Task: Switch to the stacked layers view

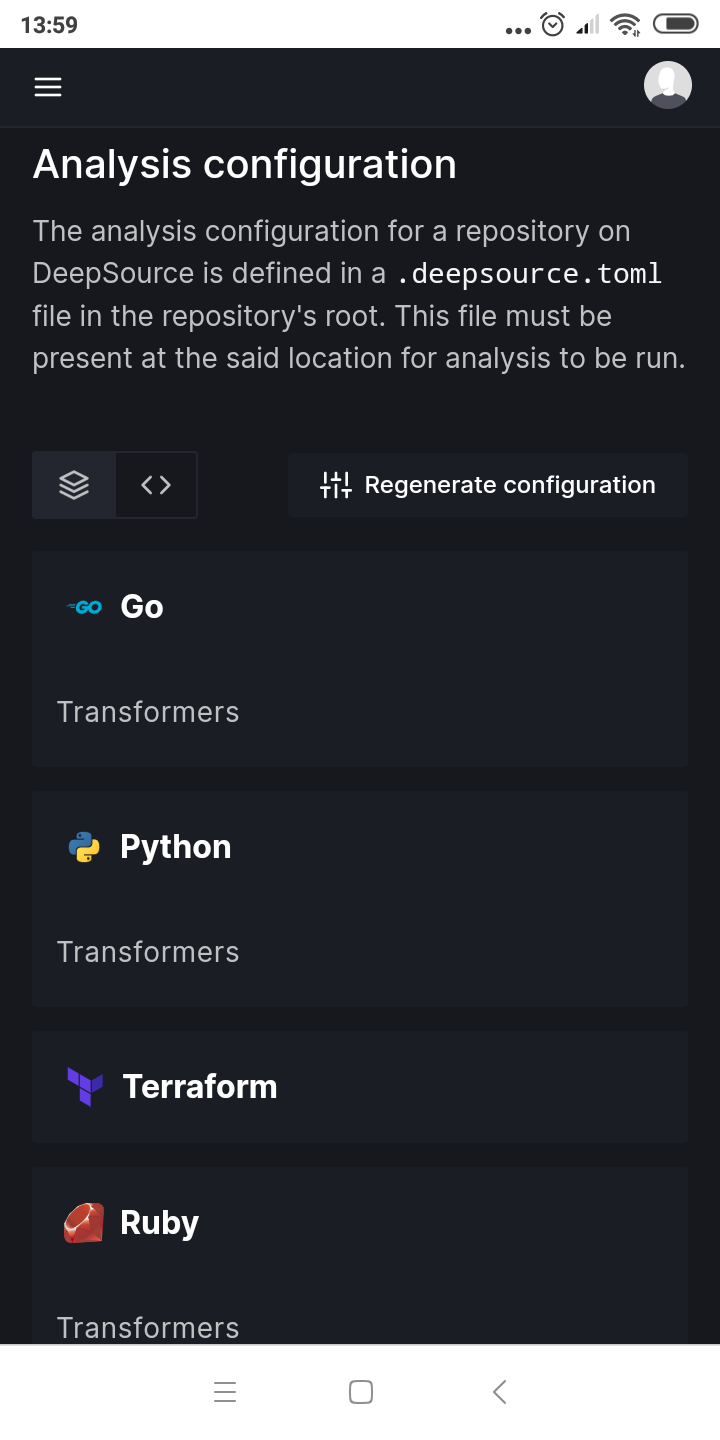Action: (74, 485)
